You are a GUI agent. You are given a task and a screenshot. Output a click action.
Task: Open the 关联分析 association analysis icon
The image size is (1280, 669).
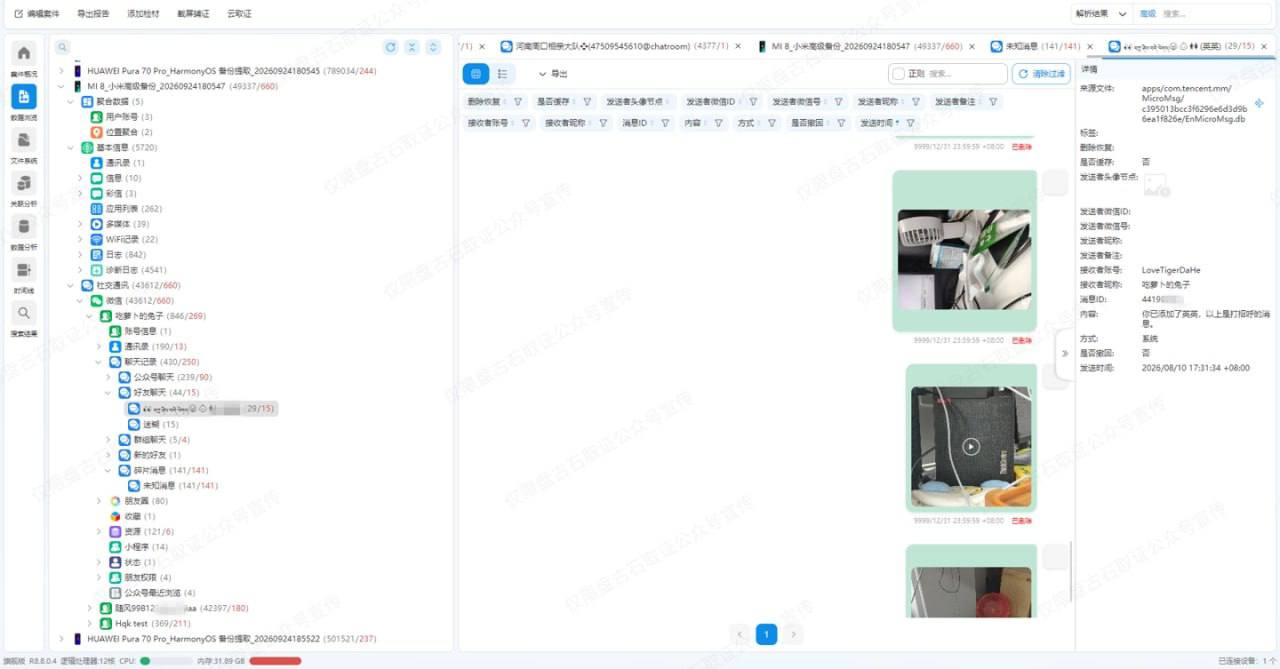(24, 183)
